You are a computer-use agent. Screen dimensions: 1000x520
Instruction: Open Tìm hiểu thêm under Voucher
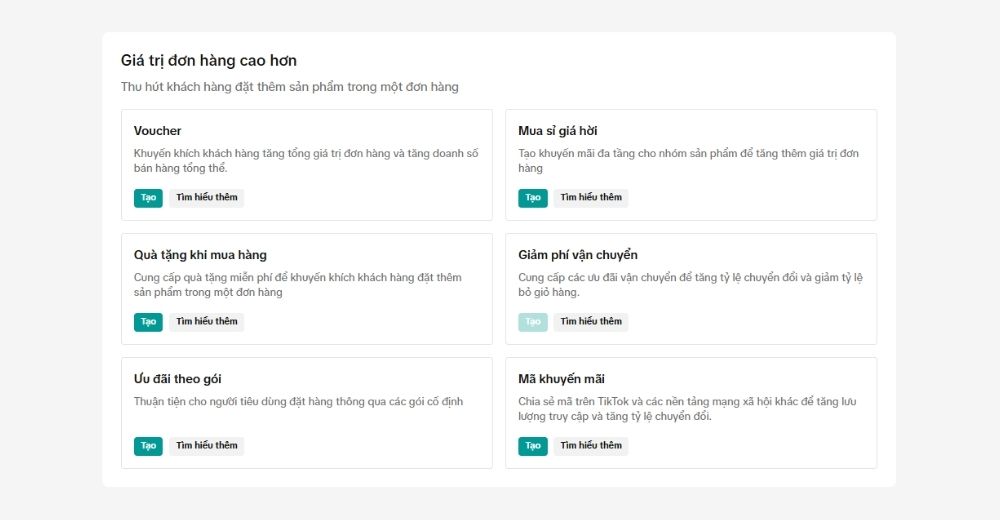[207, 198]
